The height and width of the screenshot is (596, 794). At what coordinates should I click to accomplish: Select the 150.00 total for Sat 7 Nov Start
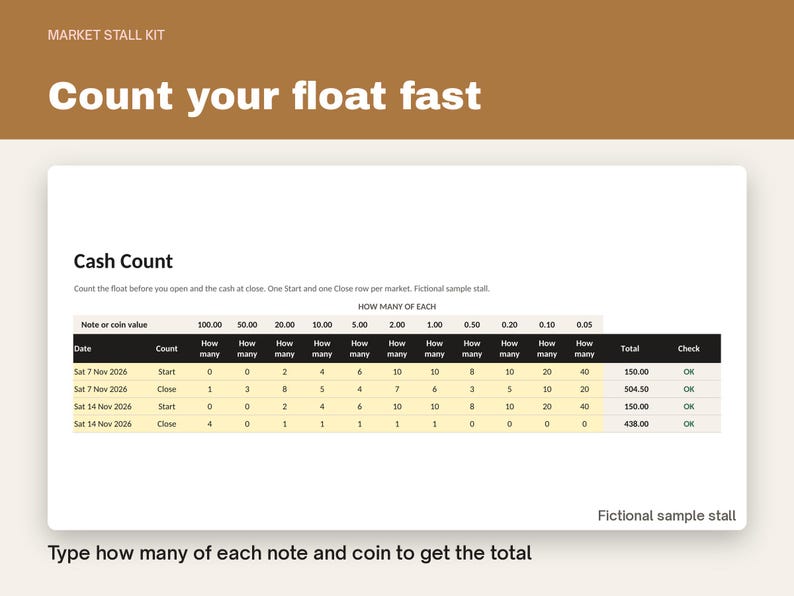coord(637,372)
